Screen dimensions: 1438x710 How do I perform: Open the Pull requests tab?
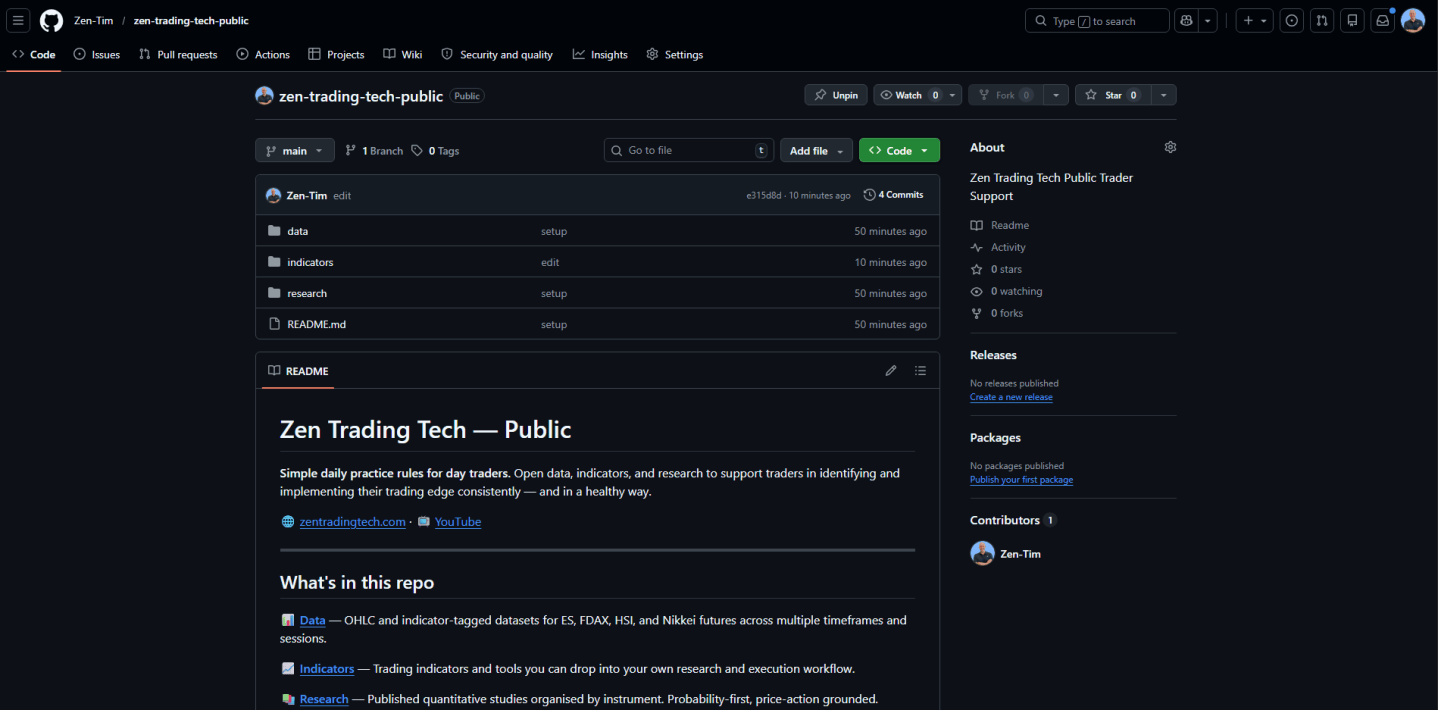178,55
